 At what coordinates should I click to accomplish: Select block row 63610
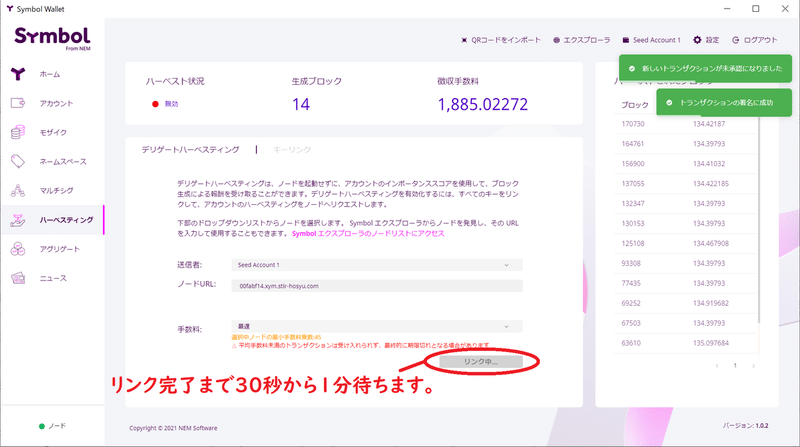tap(686, 343)
